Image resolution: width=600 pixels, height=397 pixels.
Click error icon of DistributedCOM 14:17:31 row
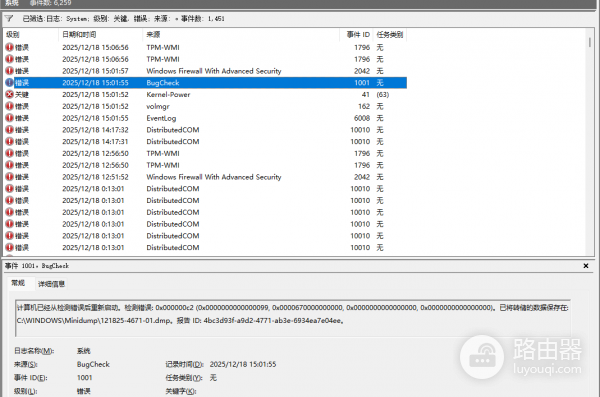pyautogui.click(x=9, y=142)
